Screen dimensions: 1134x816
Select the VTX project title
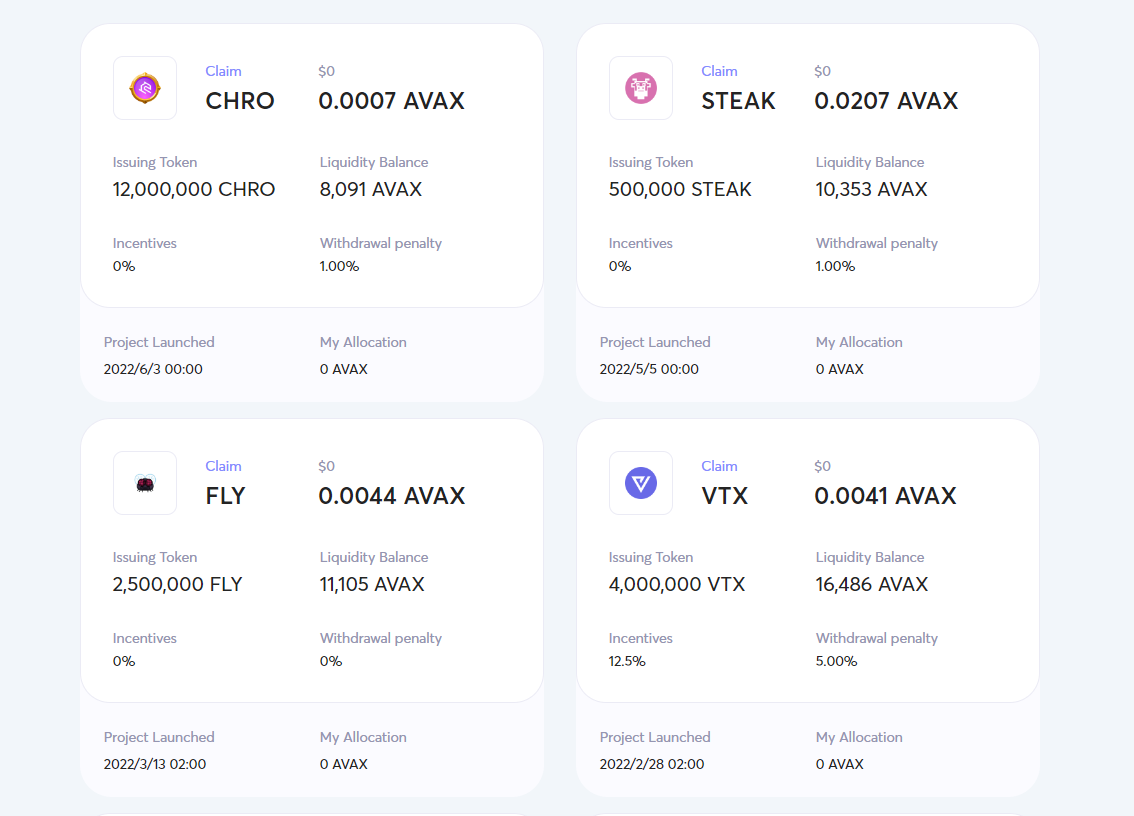click(x=724, y=496)
